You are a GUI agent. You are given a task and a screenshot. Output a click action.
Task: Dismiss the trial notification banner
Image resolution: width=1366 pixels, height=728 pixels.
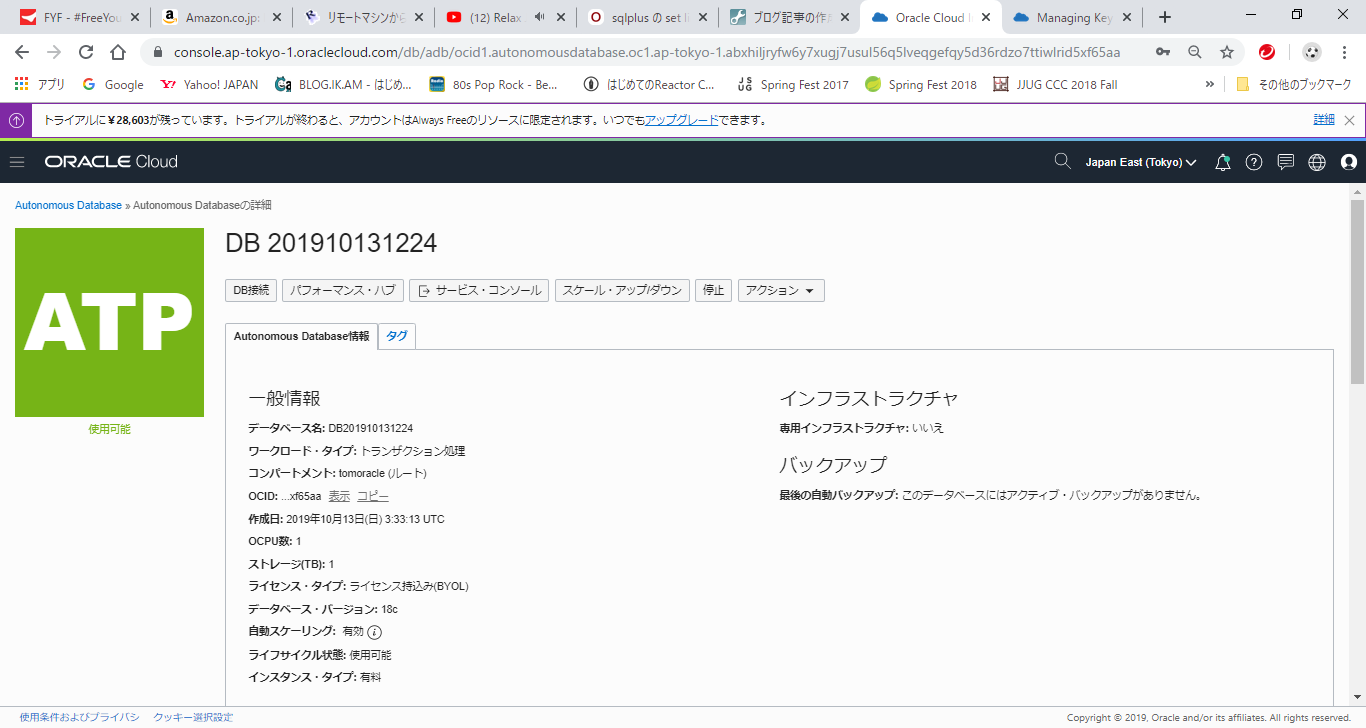(x=1349, y=120)
